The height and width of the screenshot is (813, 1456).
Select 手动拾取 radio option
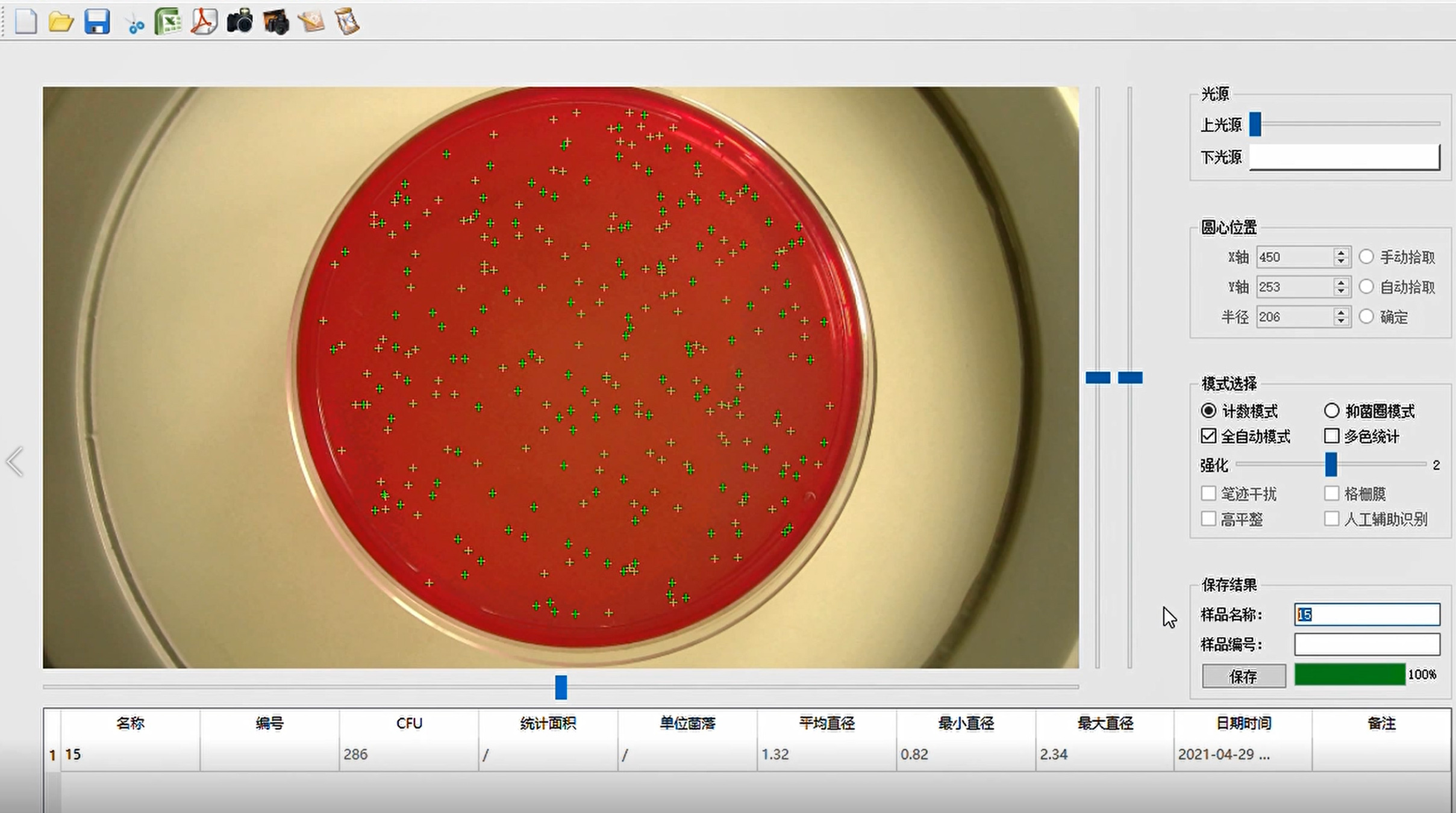pos(1366,257)
